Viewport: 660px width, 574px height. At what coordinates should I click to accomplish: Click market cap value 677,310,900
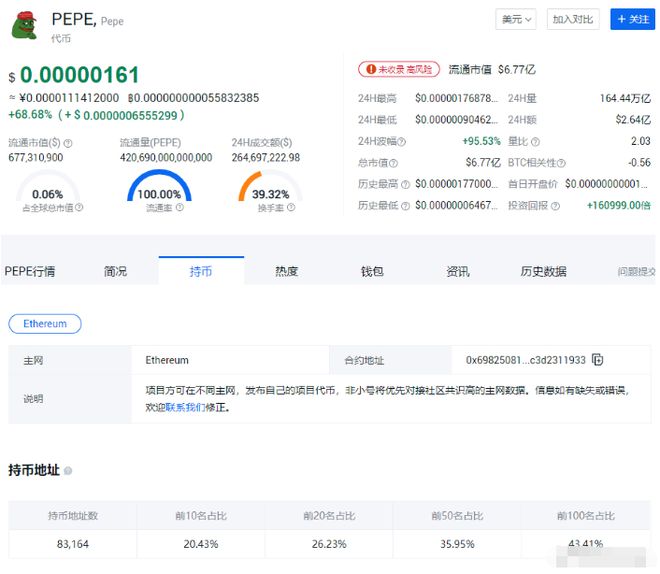pyautogui.click(x=36, y=158)
